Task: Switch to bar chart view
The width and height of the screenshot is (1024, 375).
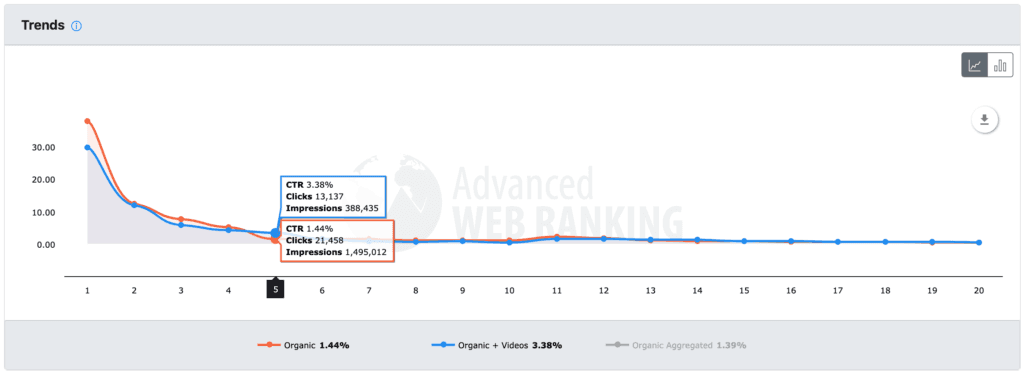Action: pos(1000,65)
